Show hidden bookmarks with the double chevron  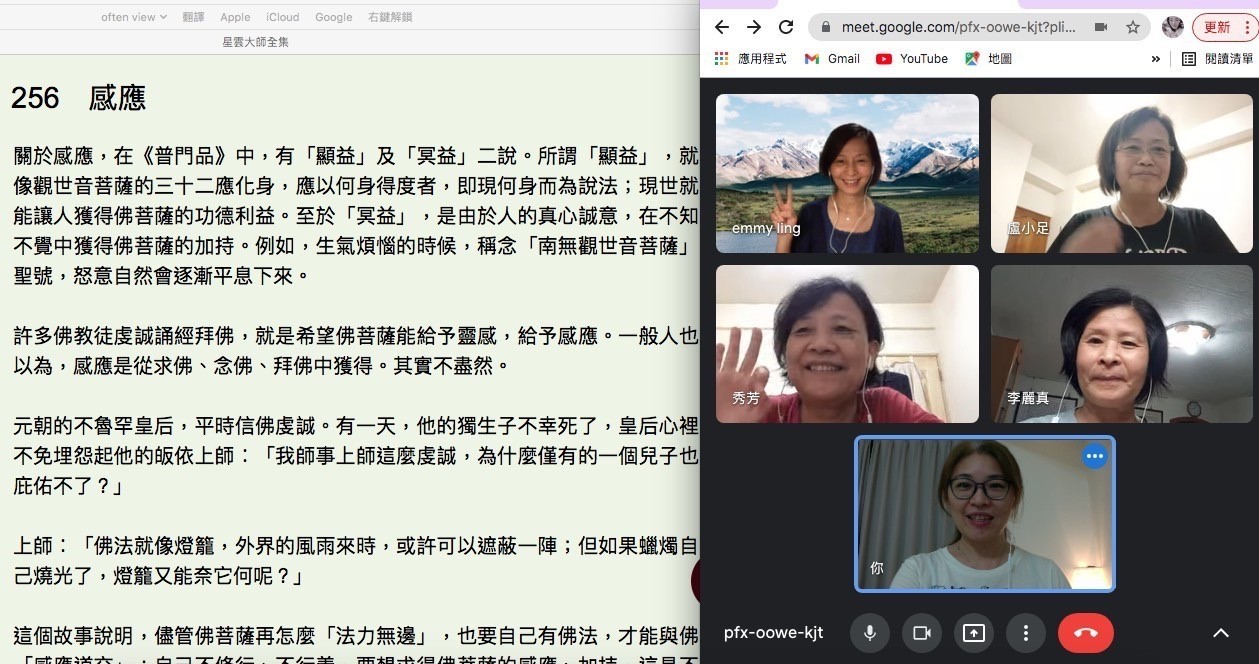pyautogui.click(x=1156, y=59)
